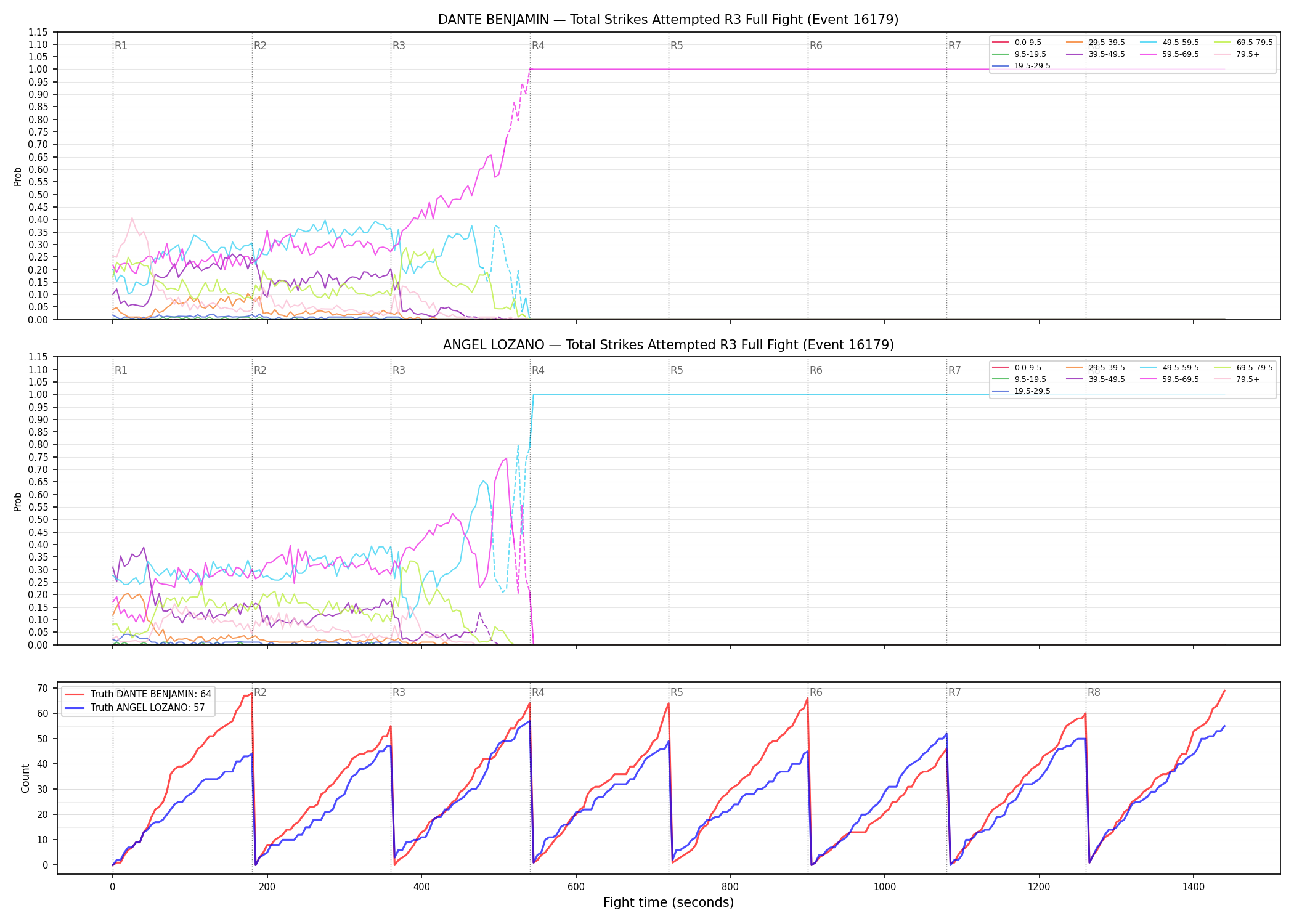Image resolution: width=1294 pixels, height=924 pixels.
Task: Select '9.5-19.5' legend entry in Dante Benjamin chart
Action: [1019, 54]
